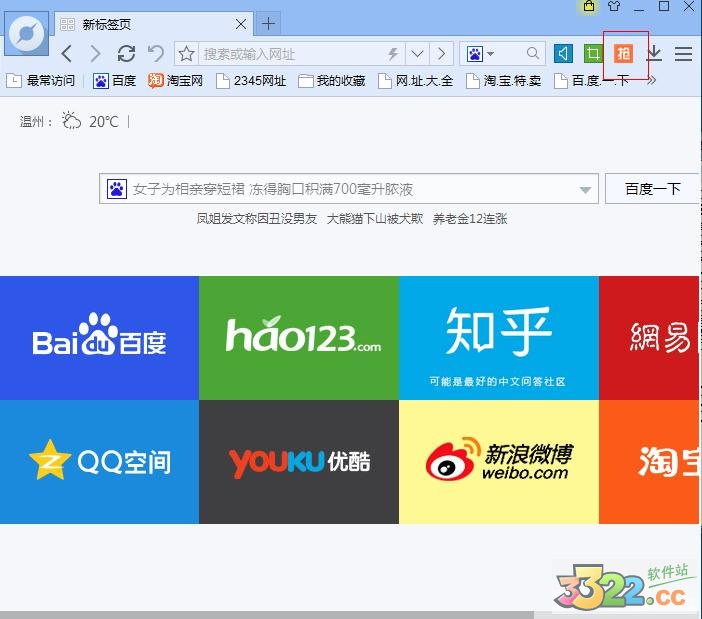This screenshot has width=702, height=619.
Task: Open the hamburger main menu
Action: (x=683, y=54)
